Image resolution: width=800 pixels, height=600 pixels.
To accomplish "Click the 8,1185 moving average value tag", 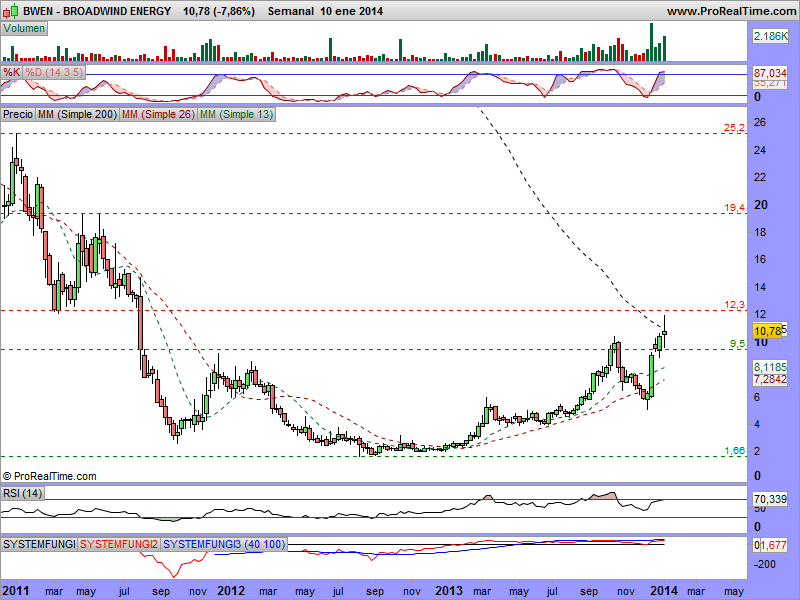I will 770,367.
